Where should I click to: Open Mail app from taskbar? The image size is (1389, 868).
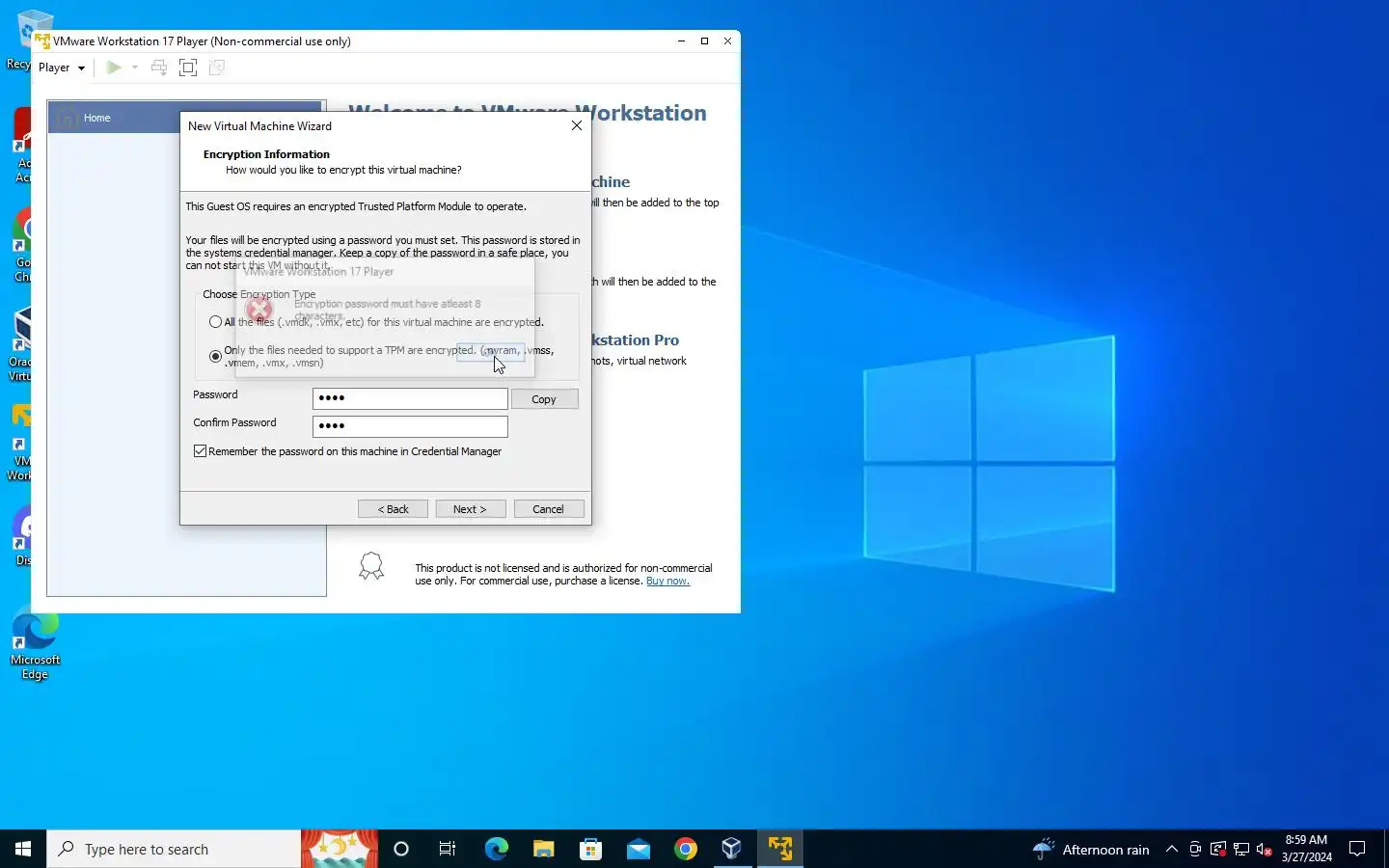coord(639,849)
